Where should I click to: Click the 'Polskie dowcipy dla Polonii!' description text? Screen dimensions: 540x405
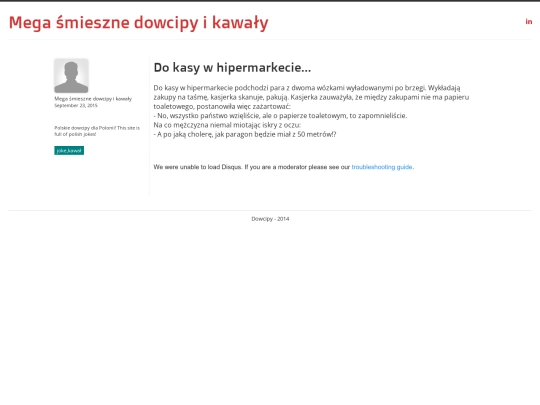coord(97,131)
